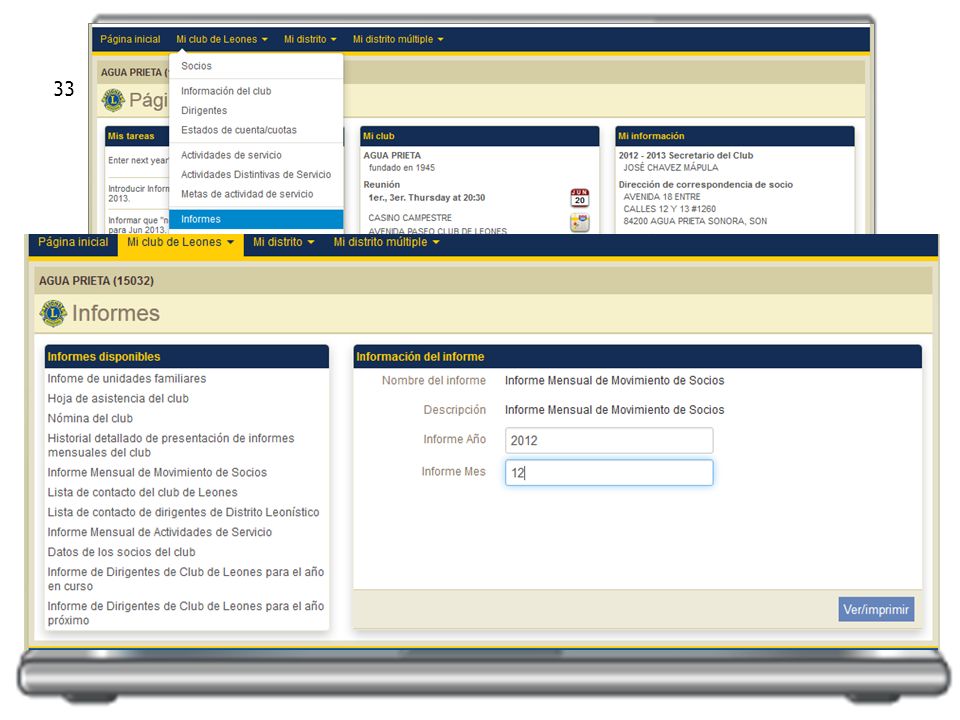Open Lista de contacto de dirigentes de Distrito
960x720 pixels.
pos(184,512)
